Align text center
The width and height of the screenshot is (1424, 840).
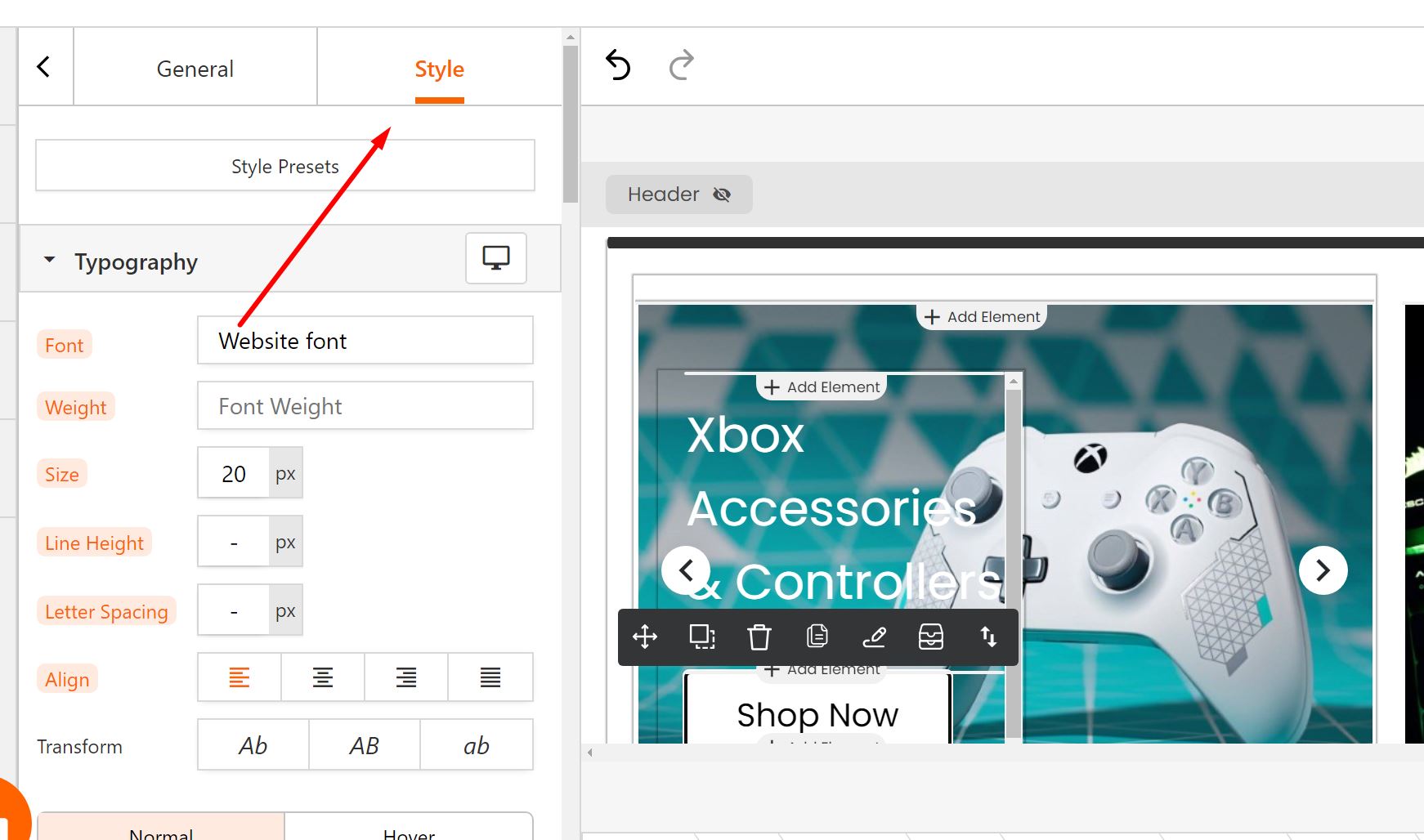pyautogui.click(x=323, y=677)
